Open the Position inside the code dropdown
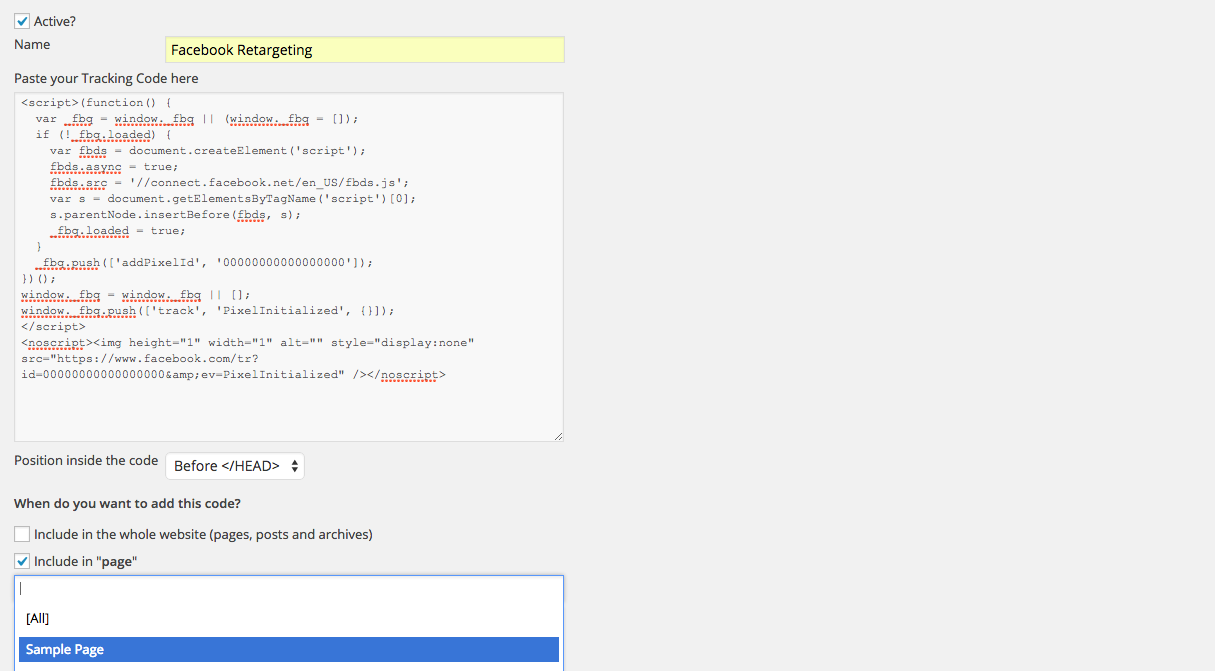The height and width of the screenshot is (671, 1215). [x=235, y=466]
